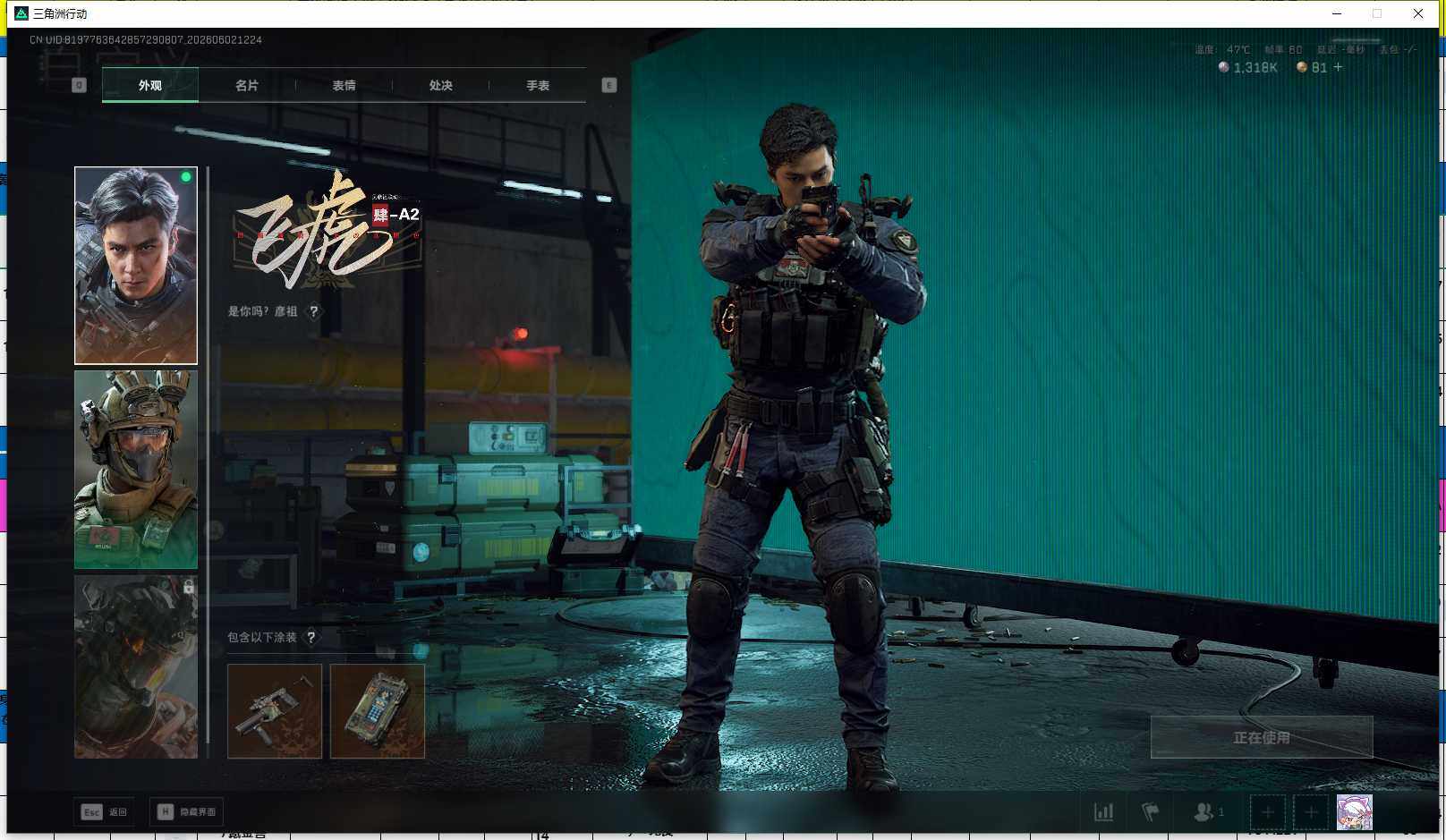Click the plus icon to add currency
The image size is (1446, 840).
tap(1339, 67)
